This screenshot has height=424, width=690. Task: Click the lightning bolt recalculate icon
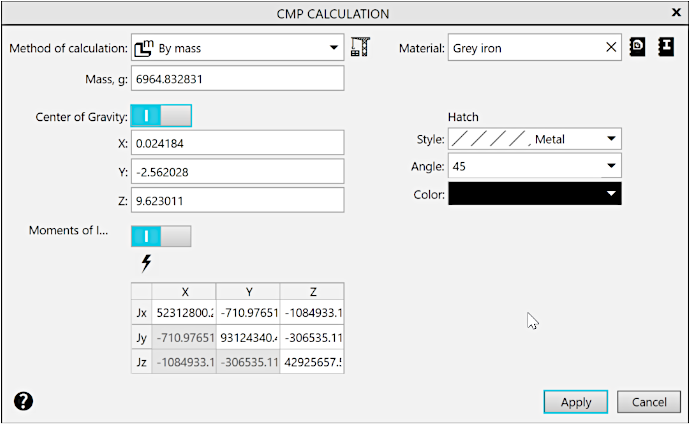pyautogui.click(x=146, y=263)
